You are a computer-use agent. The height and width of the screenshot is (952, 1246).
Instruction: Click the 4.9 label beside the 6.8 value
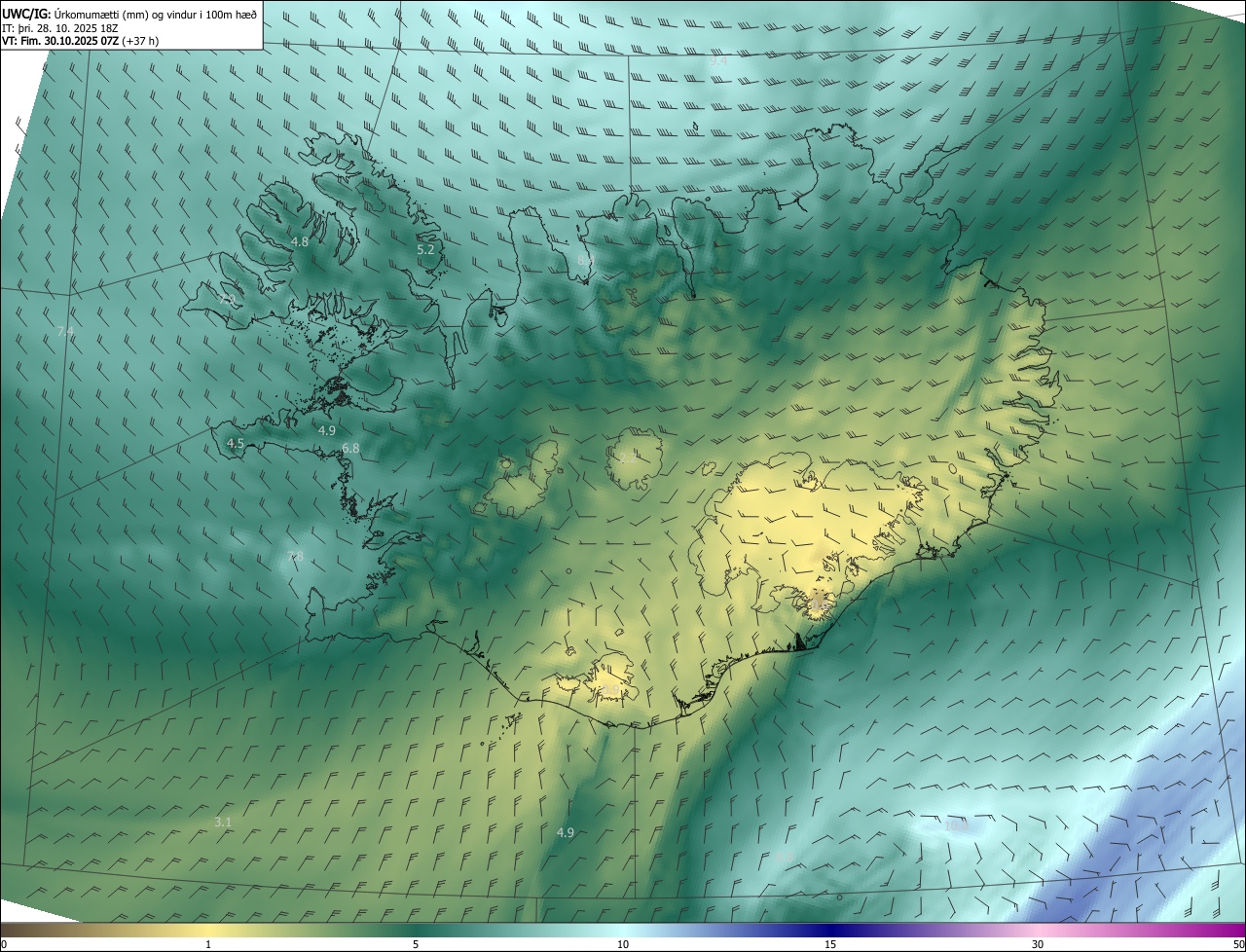click(x=327, y=430)
